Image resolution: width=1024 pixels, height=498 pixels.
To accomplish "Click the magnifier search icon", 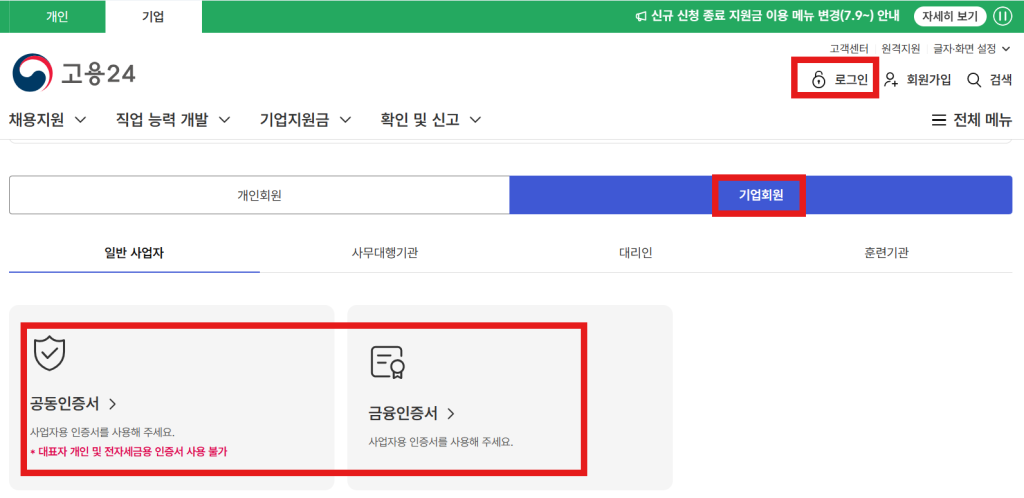I will (974, 80).
